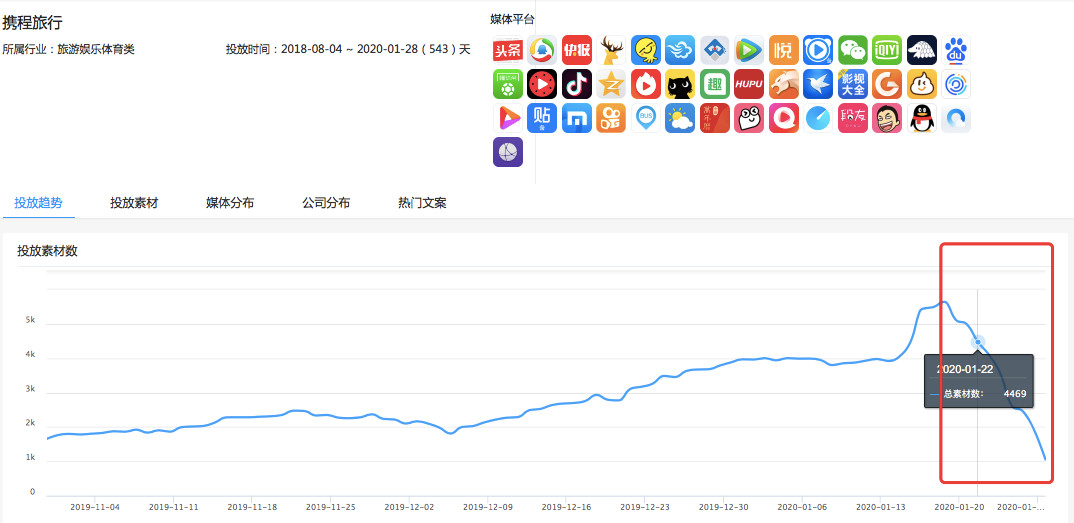
Task: Click the Douyin (TikTok) icon
Action: 576,85
